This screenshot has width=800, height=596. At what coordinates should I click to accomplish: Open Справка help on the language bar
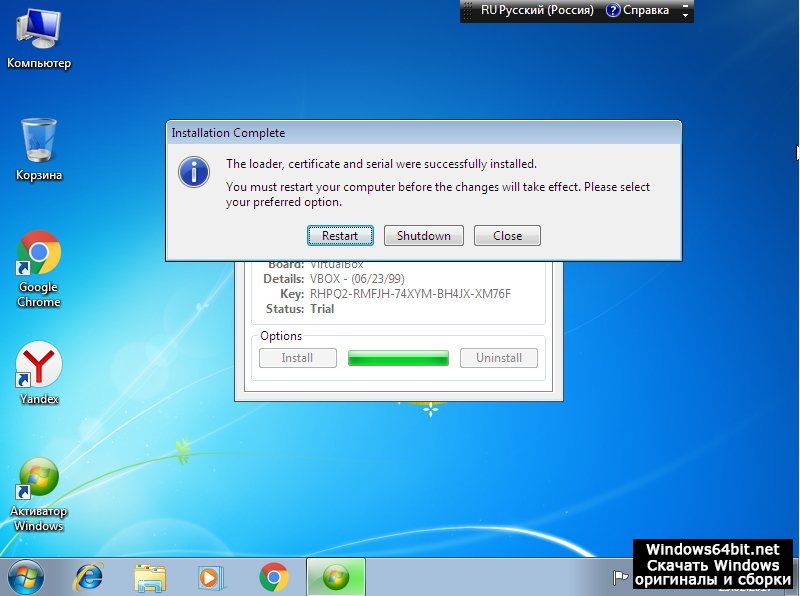(x=638, y=10)
